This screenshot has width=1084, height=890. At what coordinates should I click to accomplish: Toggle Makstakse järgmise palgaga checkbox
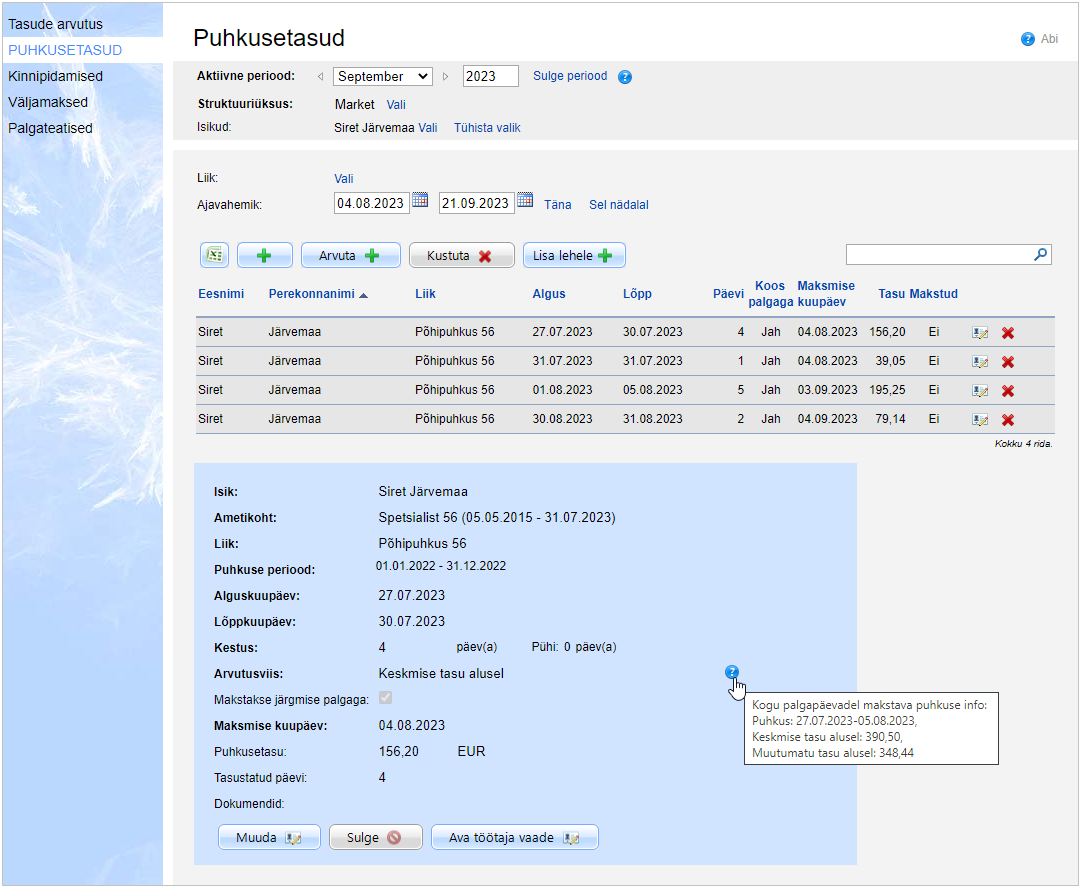385,699
